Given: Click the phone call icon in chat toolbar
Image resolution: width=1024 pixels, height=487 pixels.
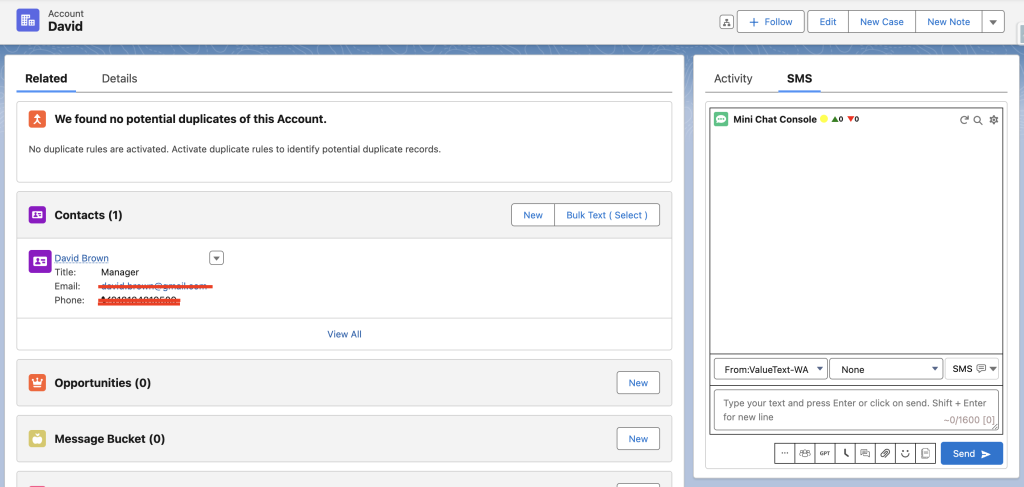Looking at the screenshot, I should (x=846, y=454).
